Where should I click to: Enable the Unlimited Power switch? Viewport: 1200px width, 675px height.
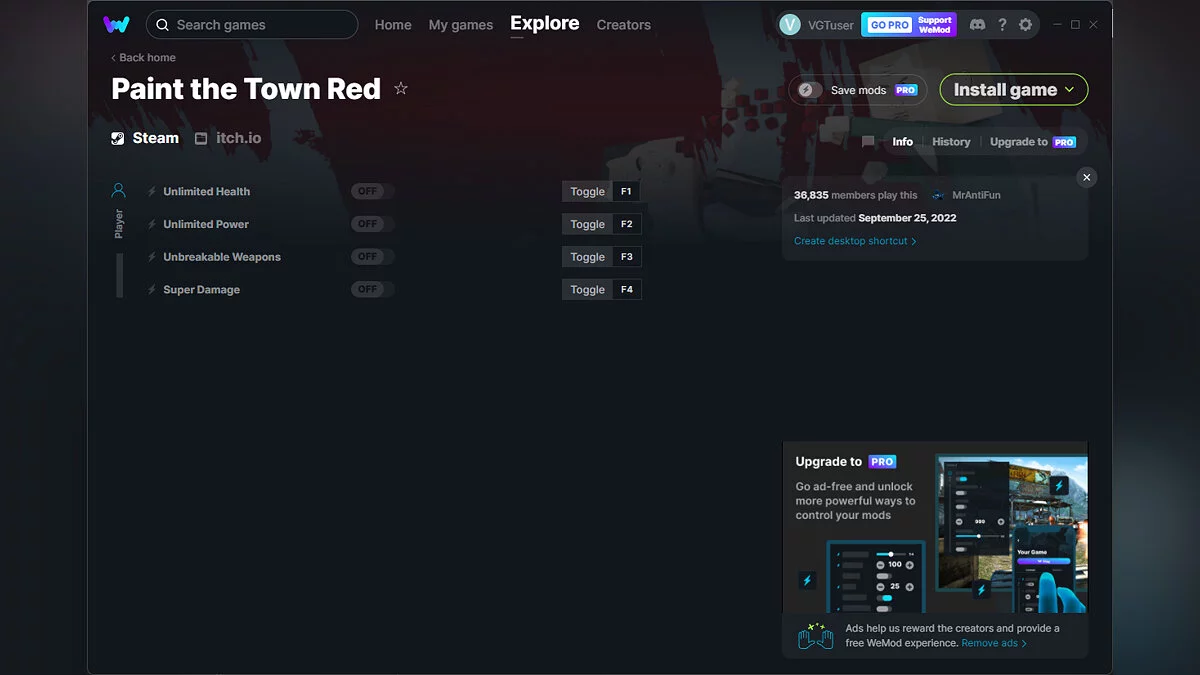point(372,224)
